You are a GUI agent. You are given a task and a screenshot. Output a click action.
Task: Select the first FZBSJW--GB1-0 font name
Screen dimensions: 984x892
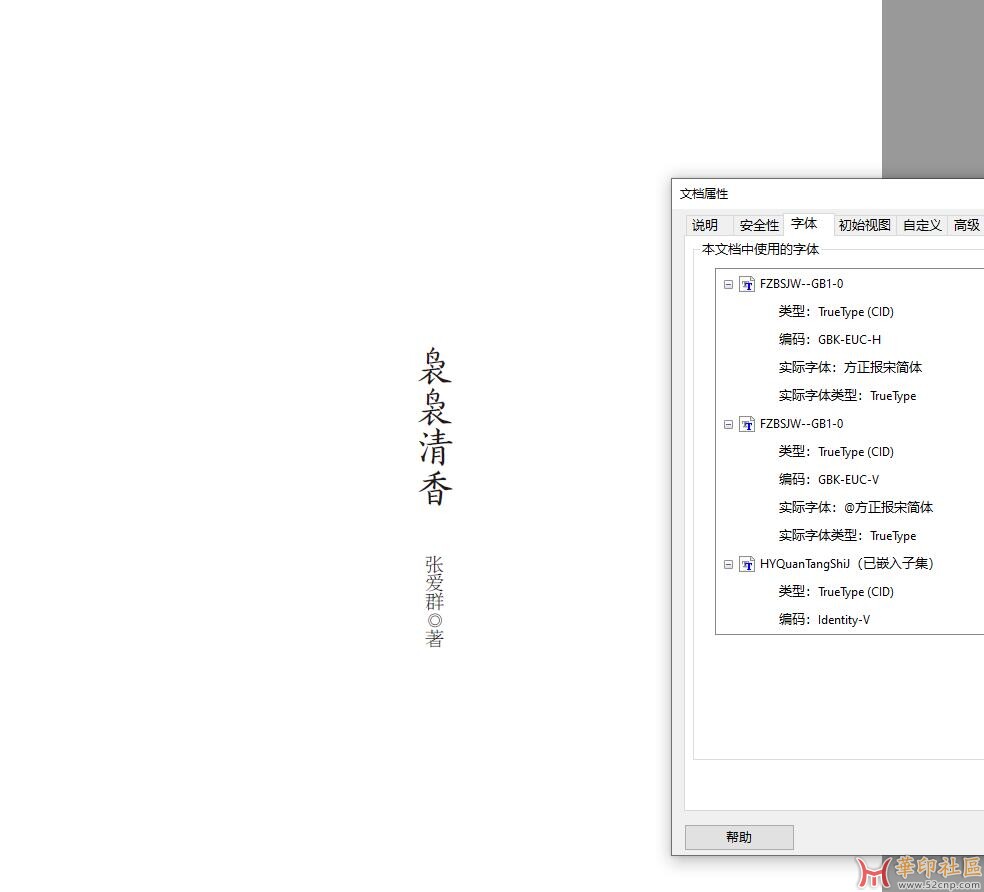coord(801,284)
